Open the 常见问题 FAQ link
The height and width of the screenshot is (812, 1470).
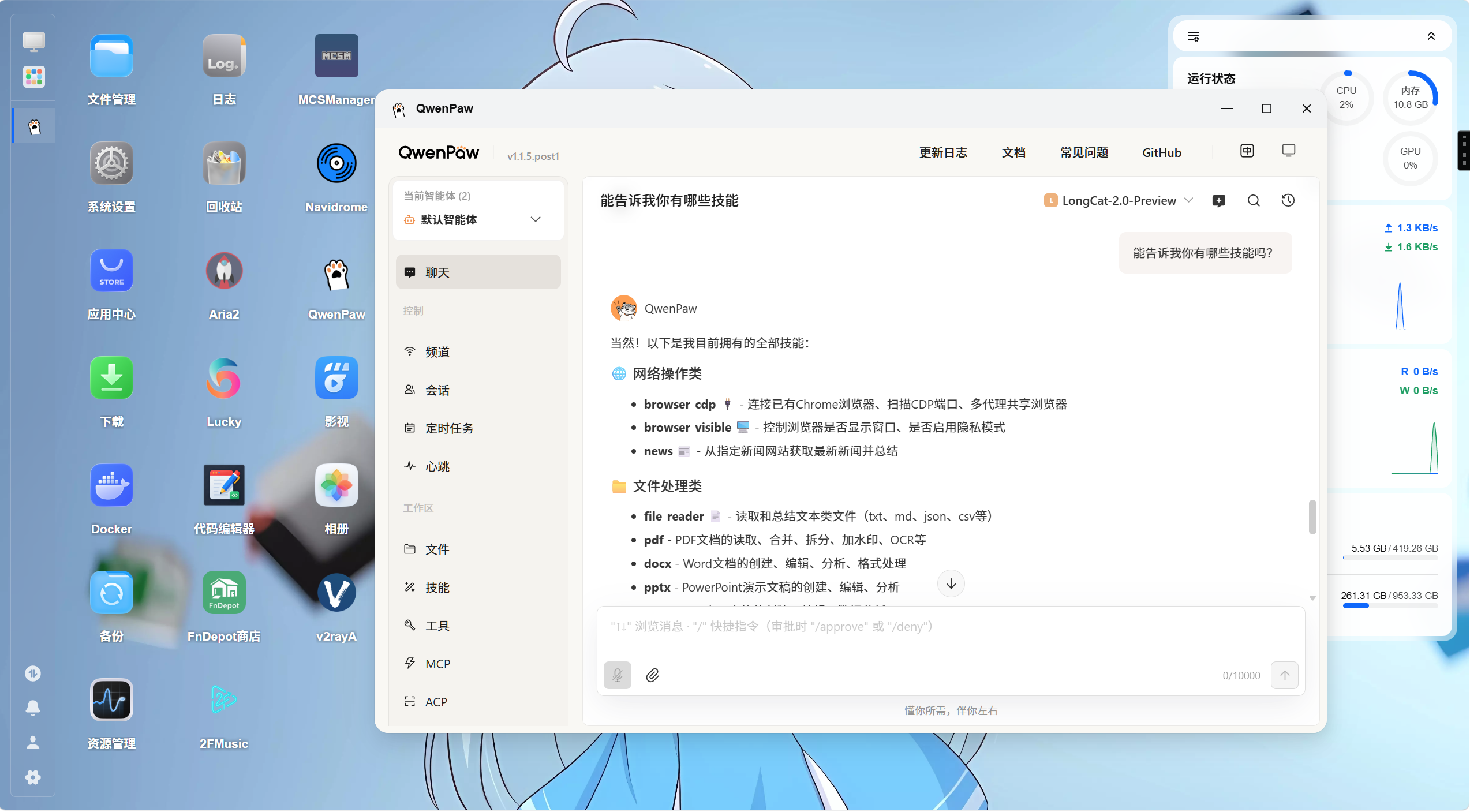coord(1084,153)
